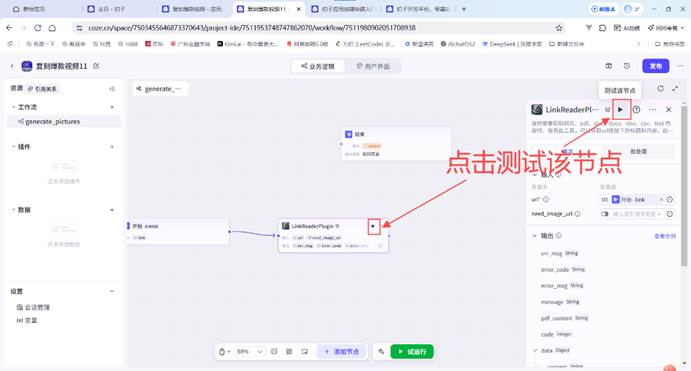Edit project name pencil icon
This screenshot has height=371, width=691.
(x=96, y=66)
